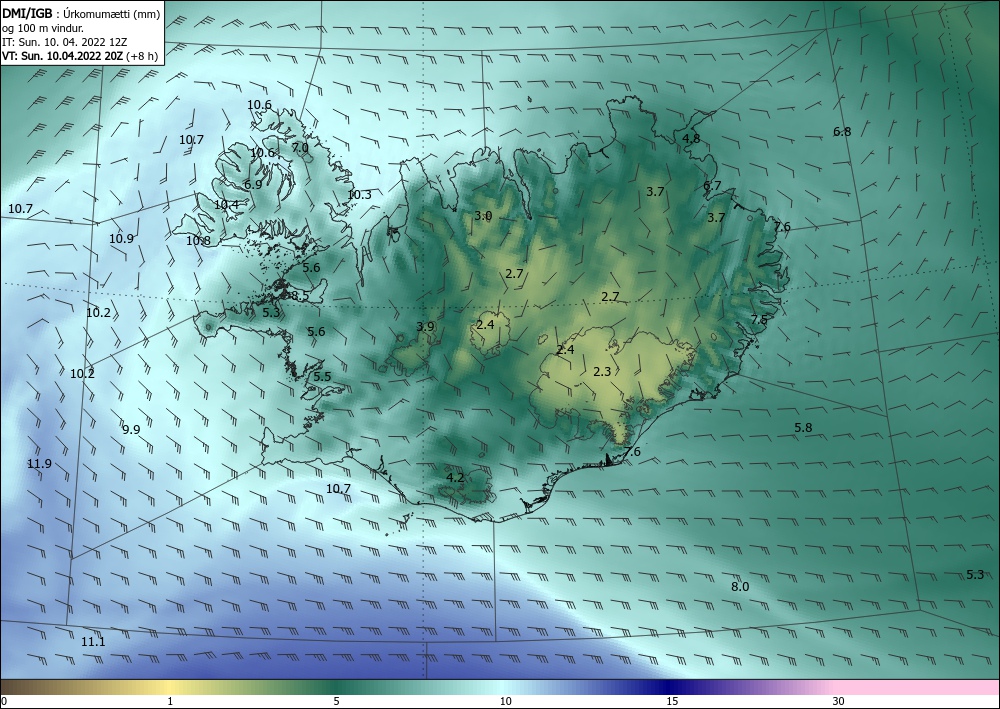Click the color scale tick label 15
Image resolution: width=1000 pixels, height=709 pixels.
click(x=672, y=701)
